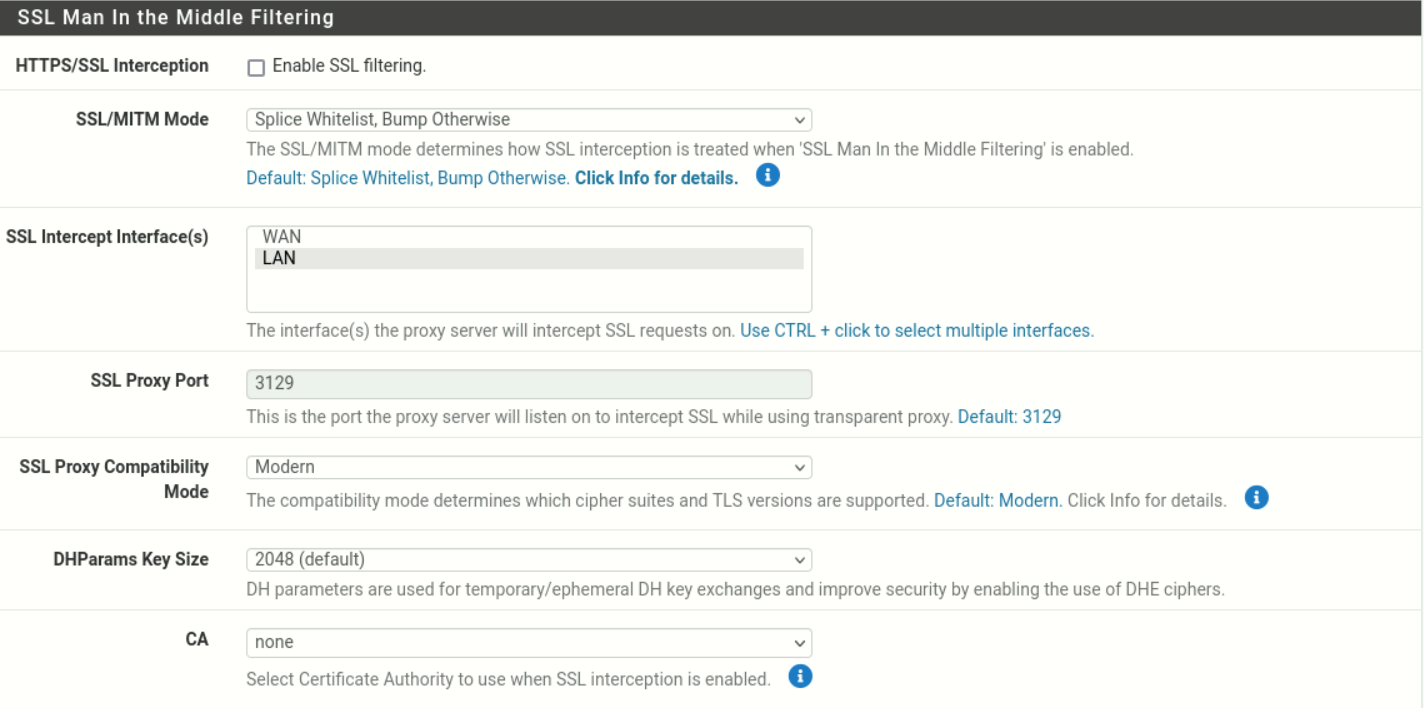Select WAN in SSL Intercept Interface list
Viewport: 1424px width, 708px height.
[282, 237]
